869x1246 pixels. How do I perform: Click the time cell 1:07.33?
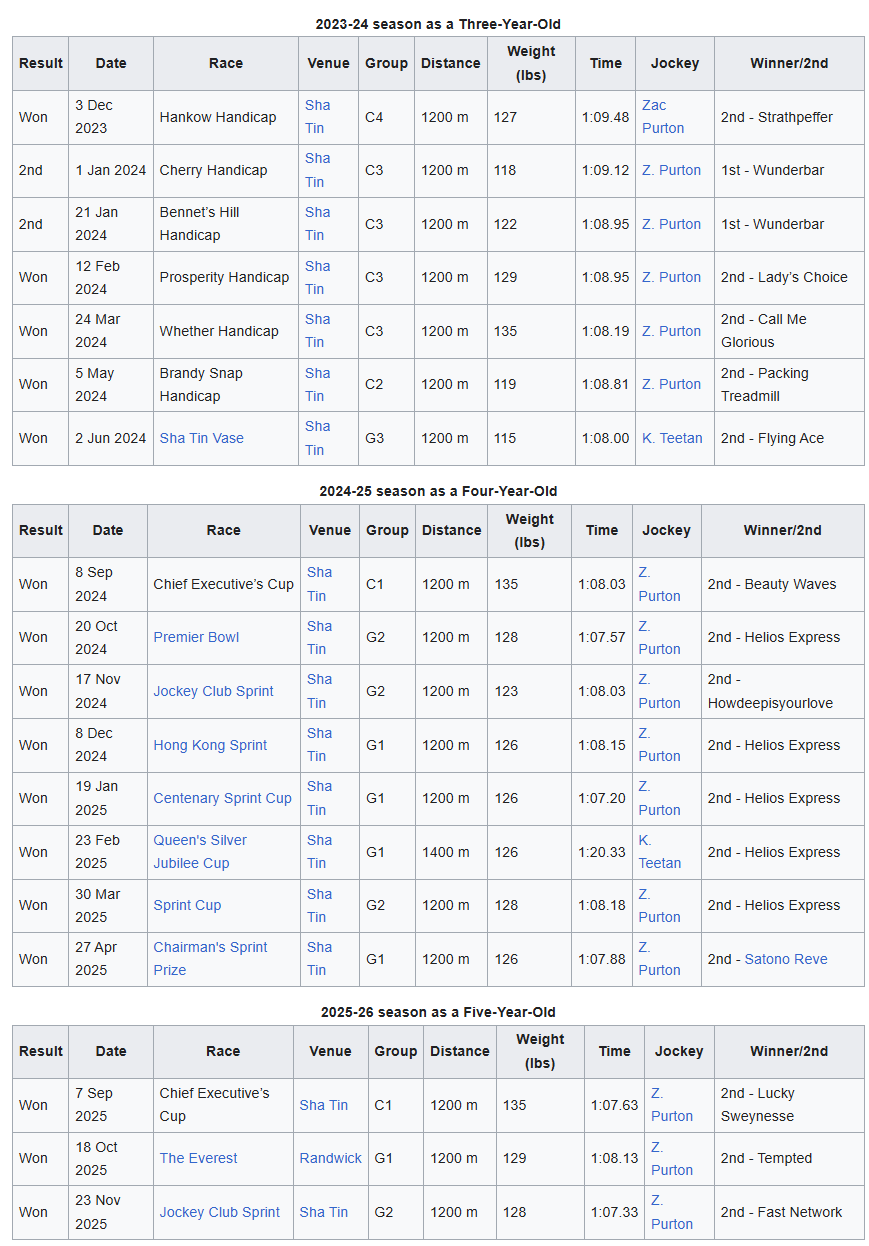click(x=614, y=1212)
